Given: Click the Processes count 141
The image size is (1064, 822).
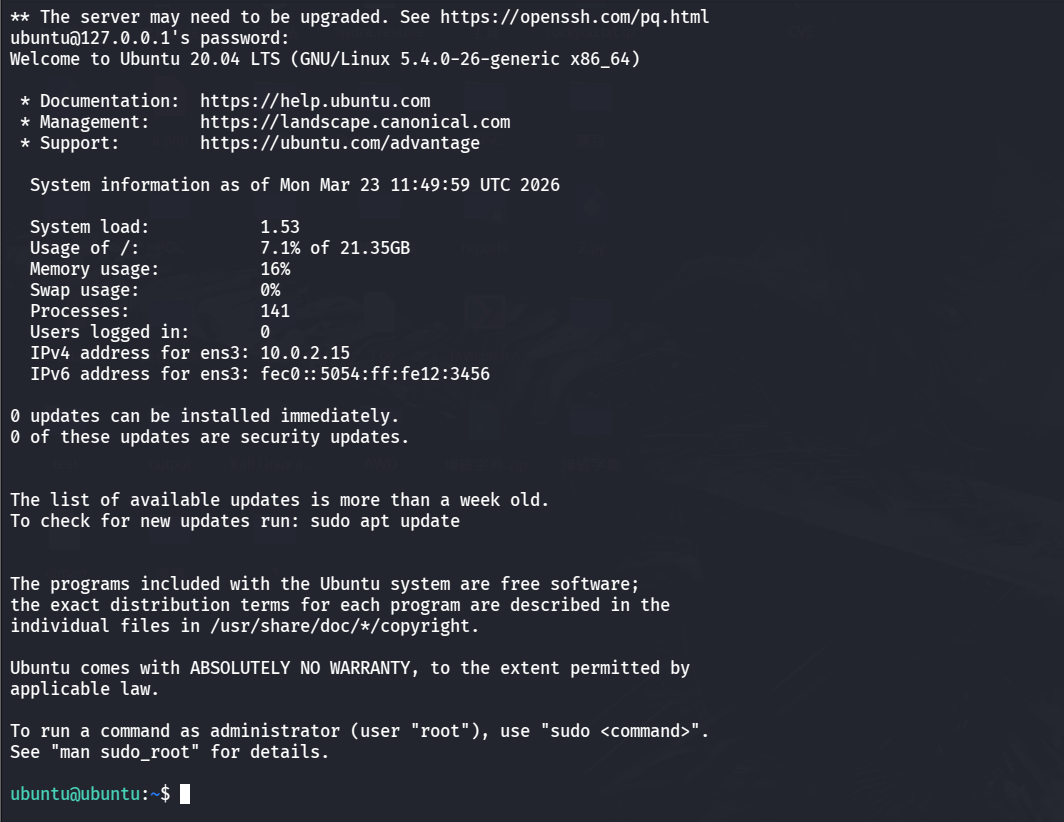Looking at the screenshot, I should pos(275,311).
